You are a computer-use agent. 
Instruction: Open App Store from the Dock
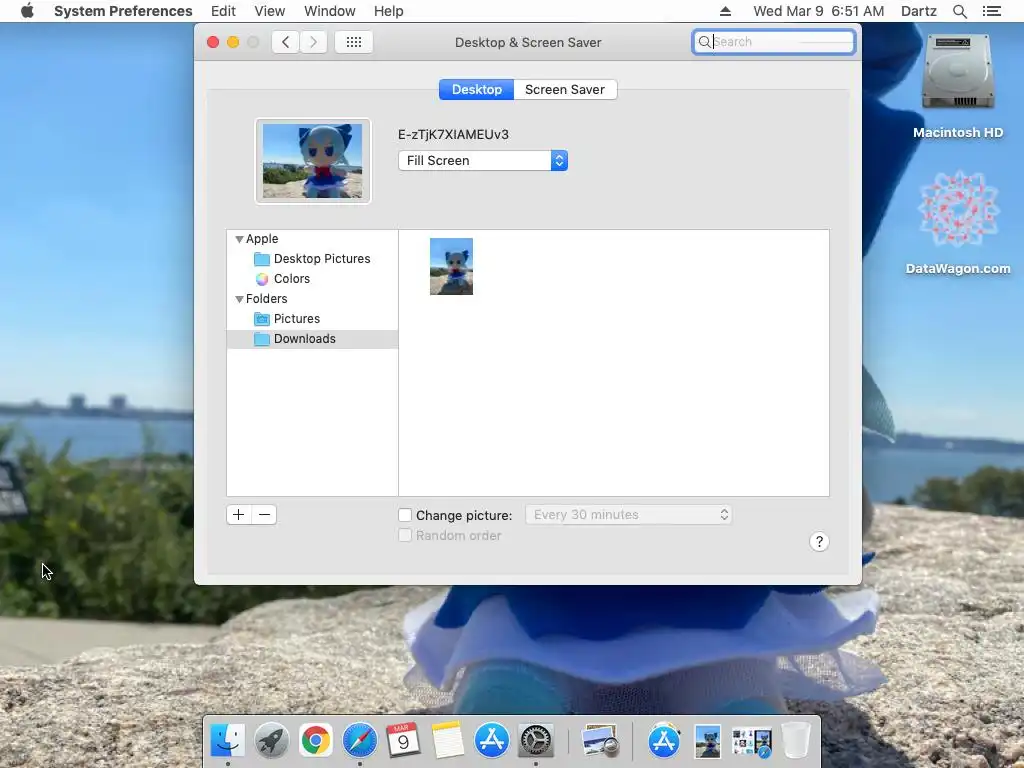click(492, 741)
